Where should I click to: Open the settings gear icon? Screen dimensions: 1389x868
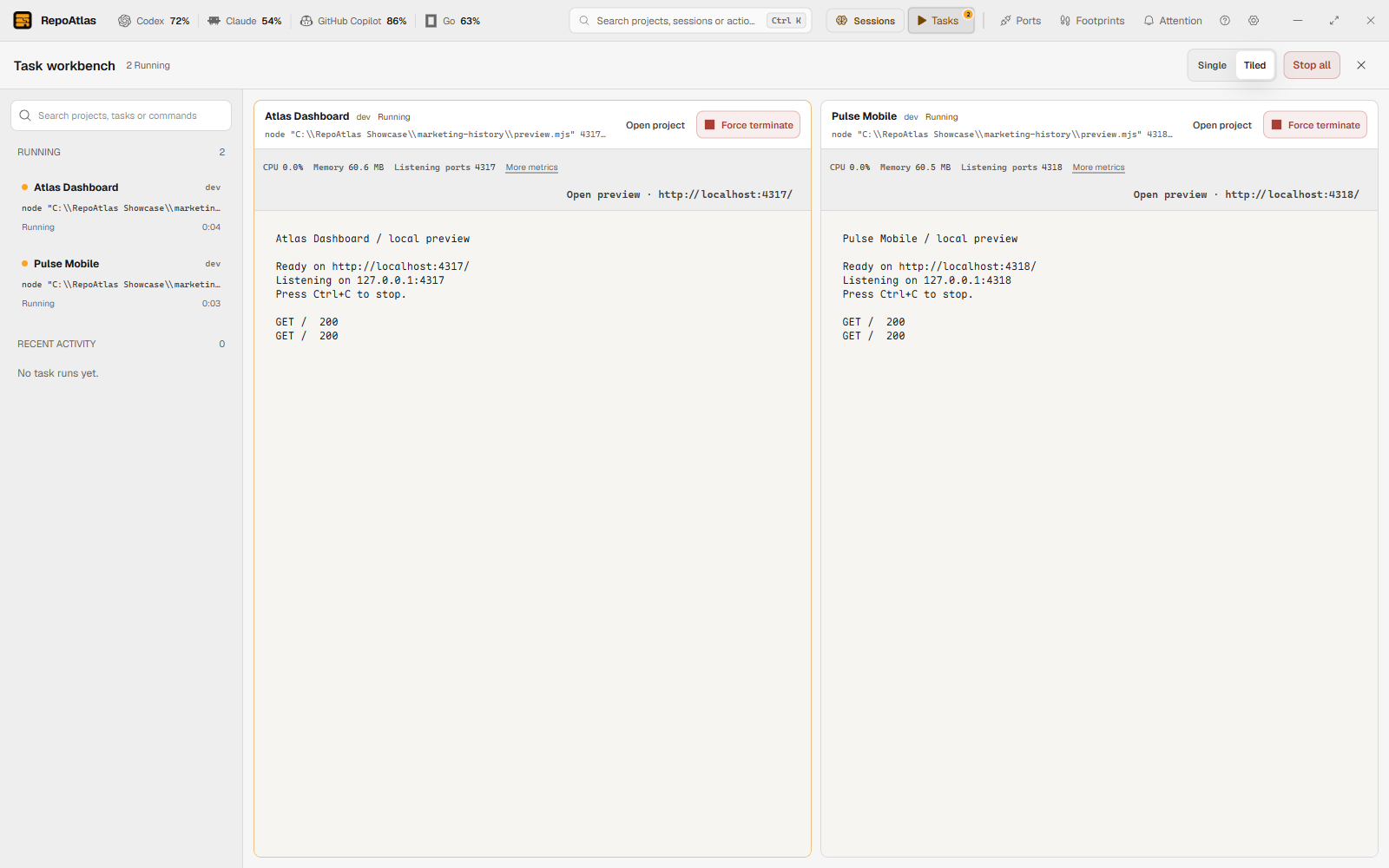pyautogui.click(x=1254, y=21)
